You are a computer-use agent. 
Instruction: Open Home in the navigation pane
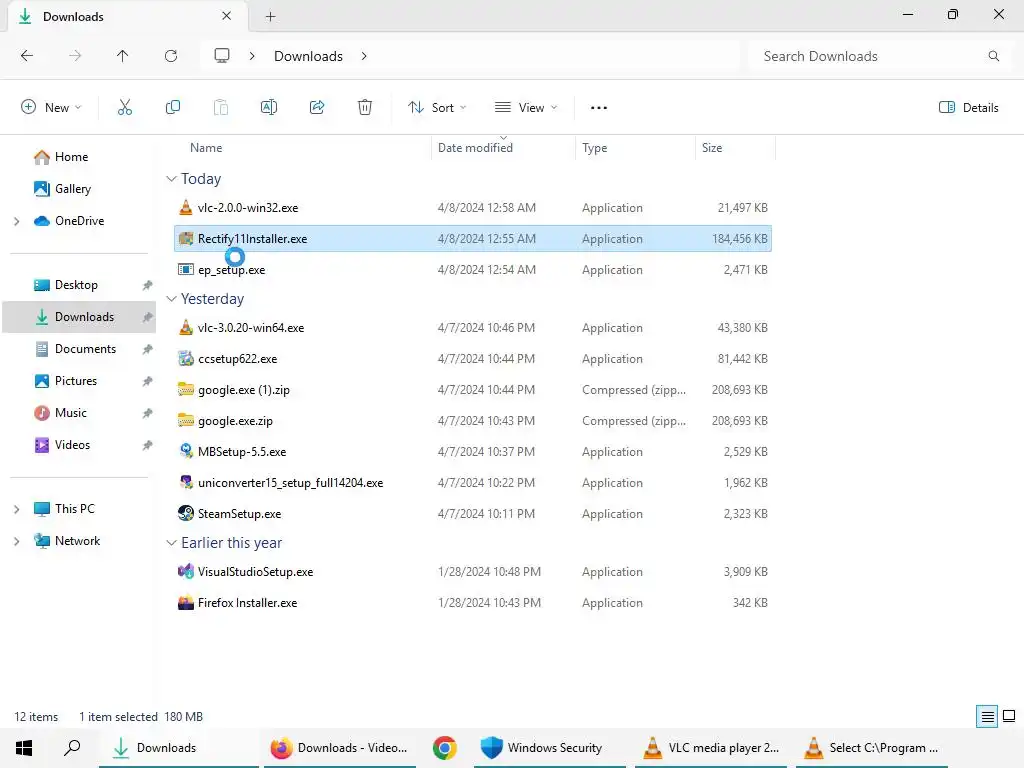point(71,157)
